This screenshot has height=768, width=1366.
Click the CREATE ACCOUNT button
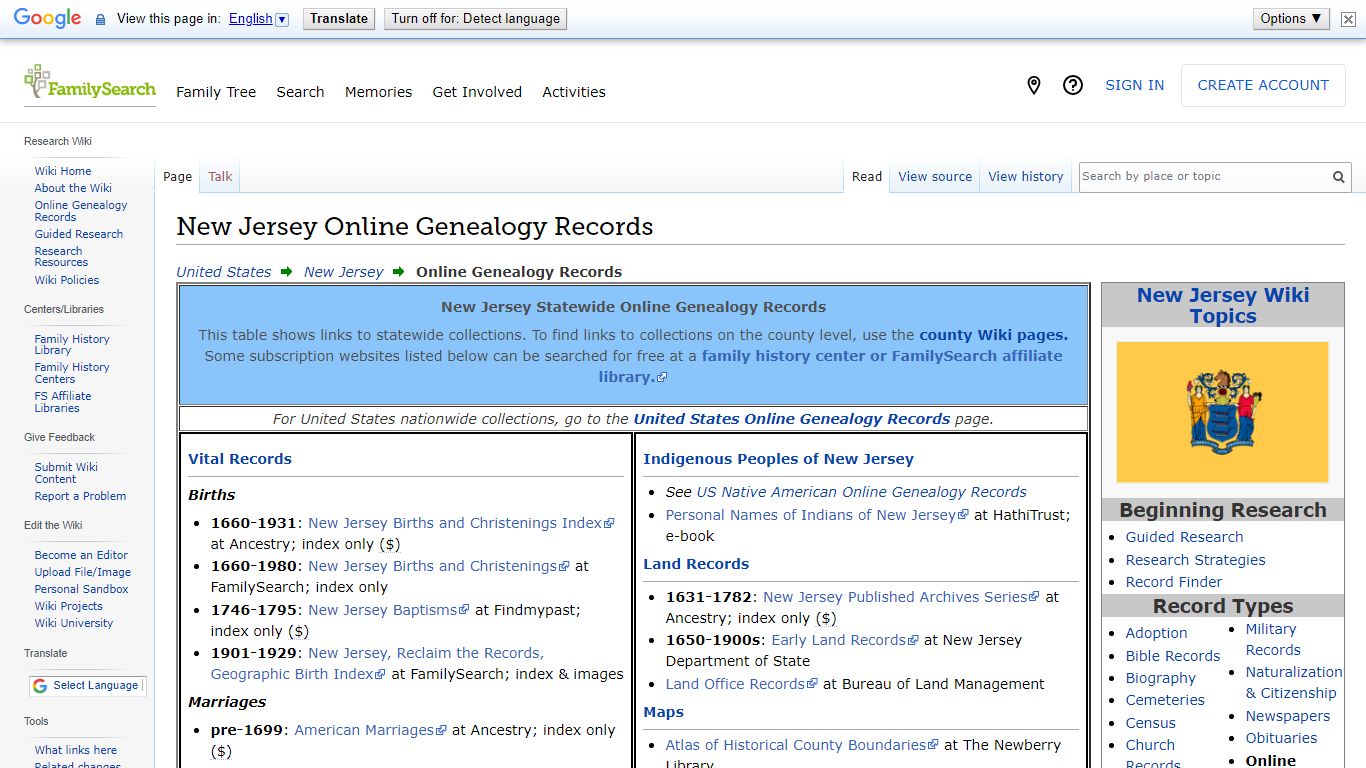pos(1263,85)
